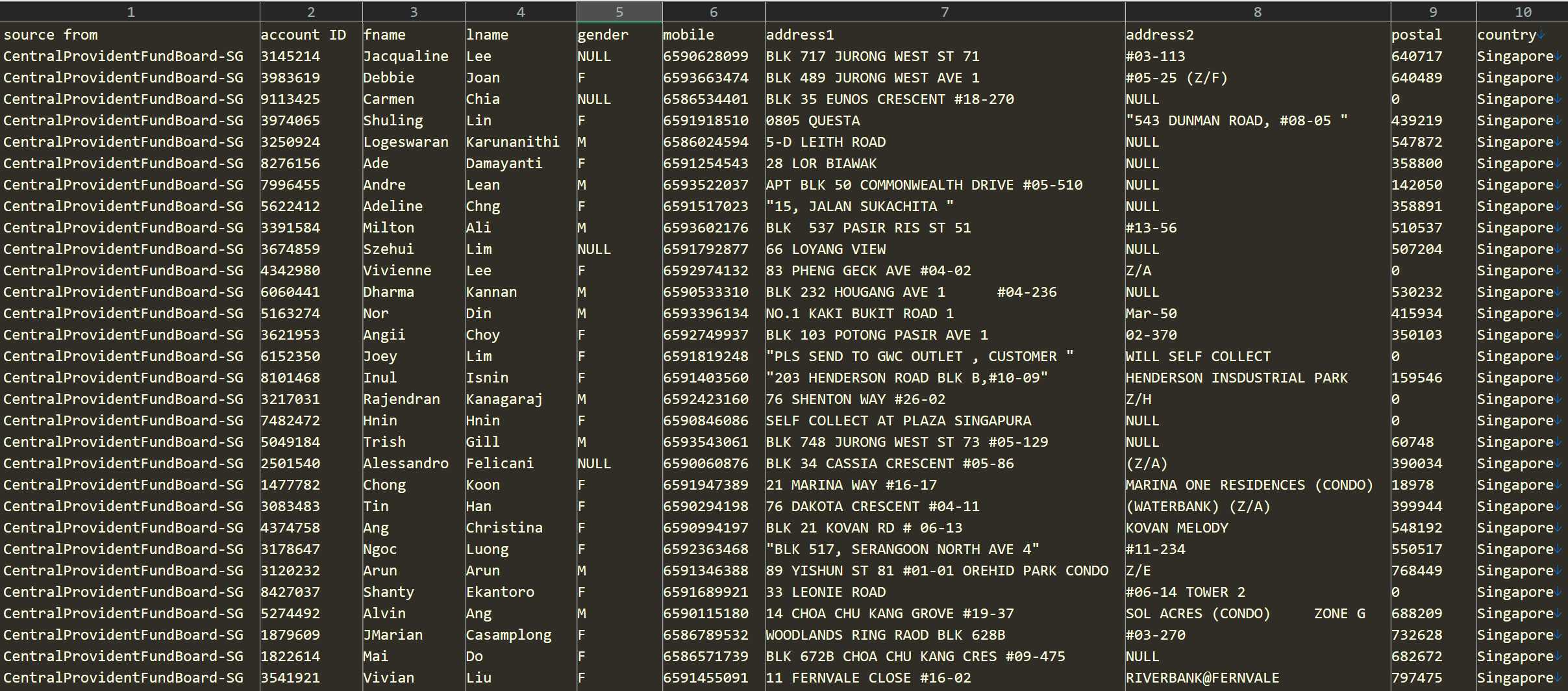This screenshot has height=691, width=1568.
Task: Select column 8 header
Action: (x=1258, y=12)
